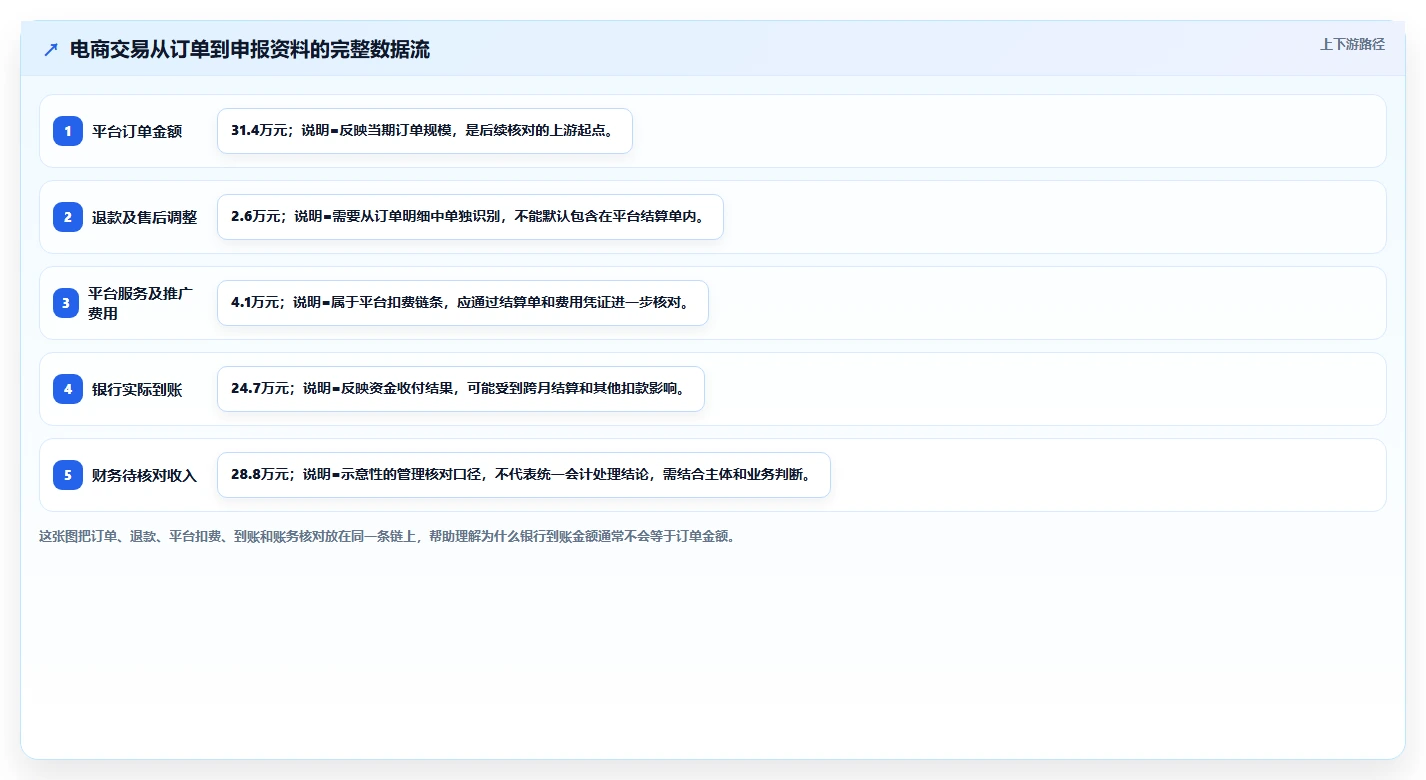Select the 平台订单金额 label
This screenshot has height=780, width=1426.
[x=137, y=131]
